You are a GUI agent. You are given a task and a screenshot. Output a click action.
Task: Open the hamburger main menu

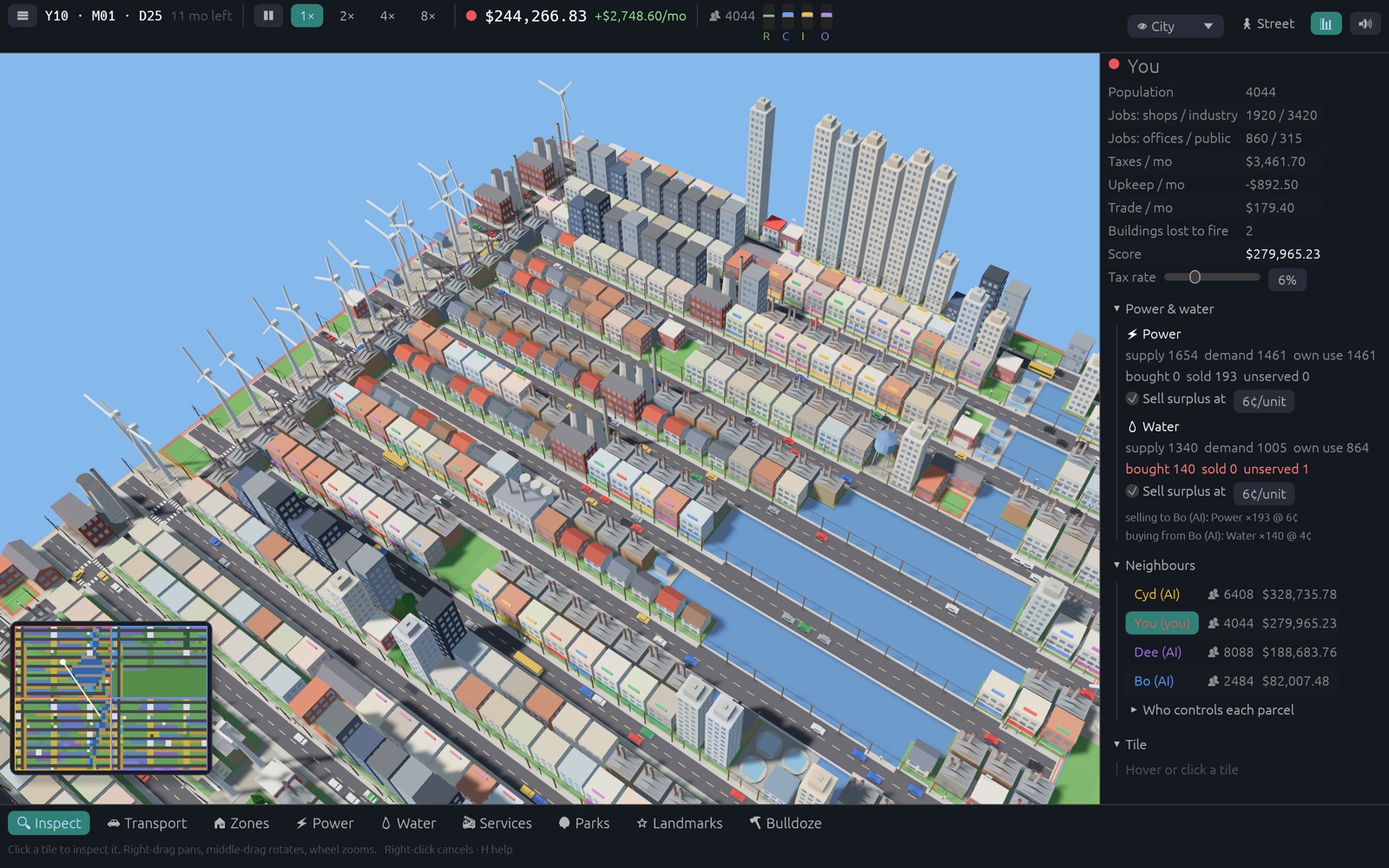click(x=23, y=16)
